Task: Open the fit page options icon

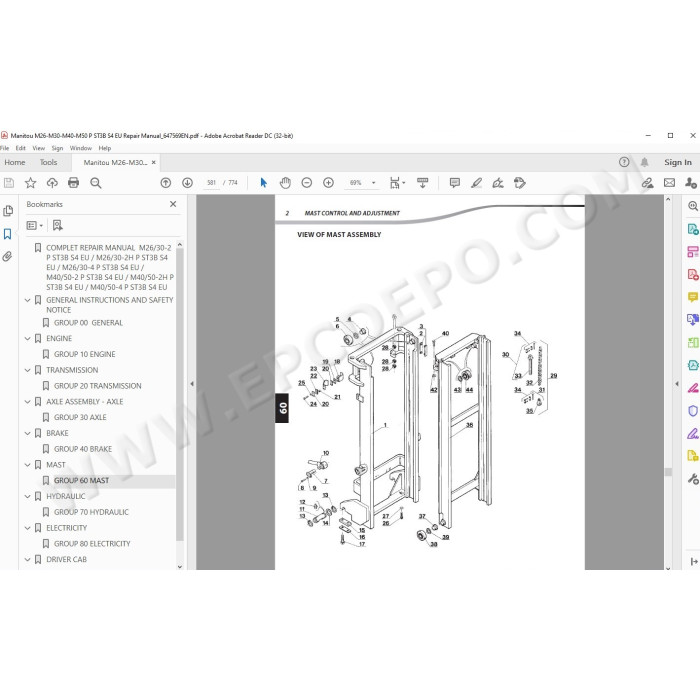Action: point(396,183)
